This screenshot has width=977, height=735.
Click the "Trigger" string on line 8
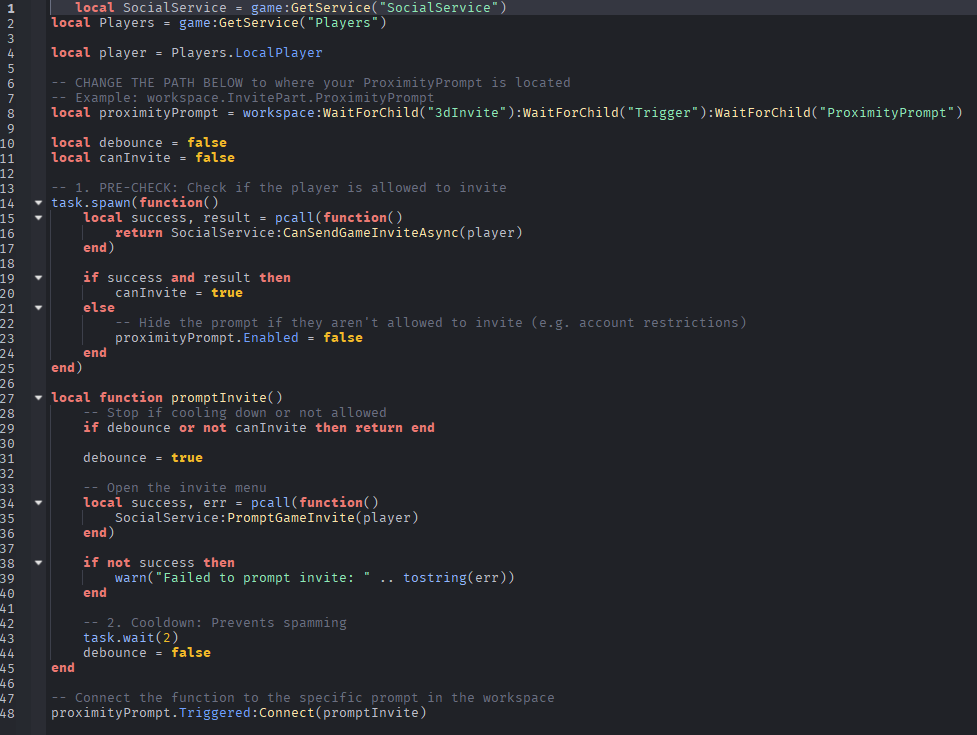point(662,113)
